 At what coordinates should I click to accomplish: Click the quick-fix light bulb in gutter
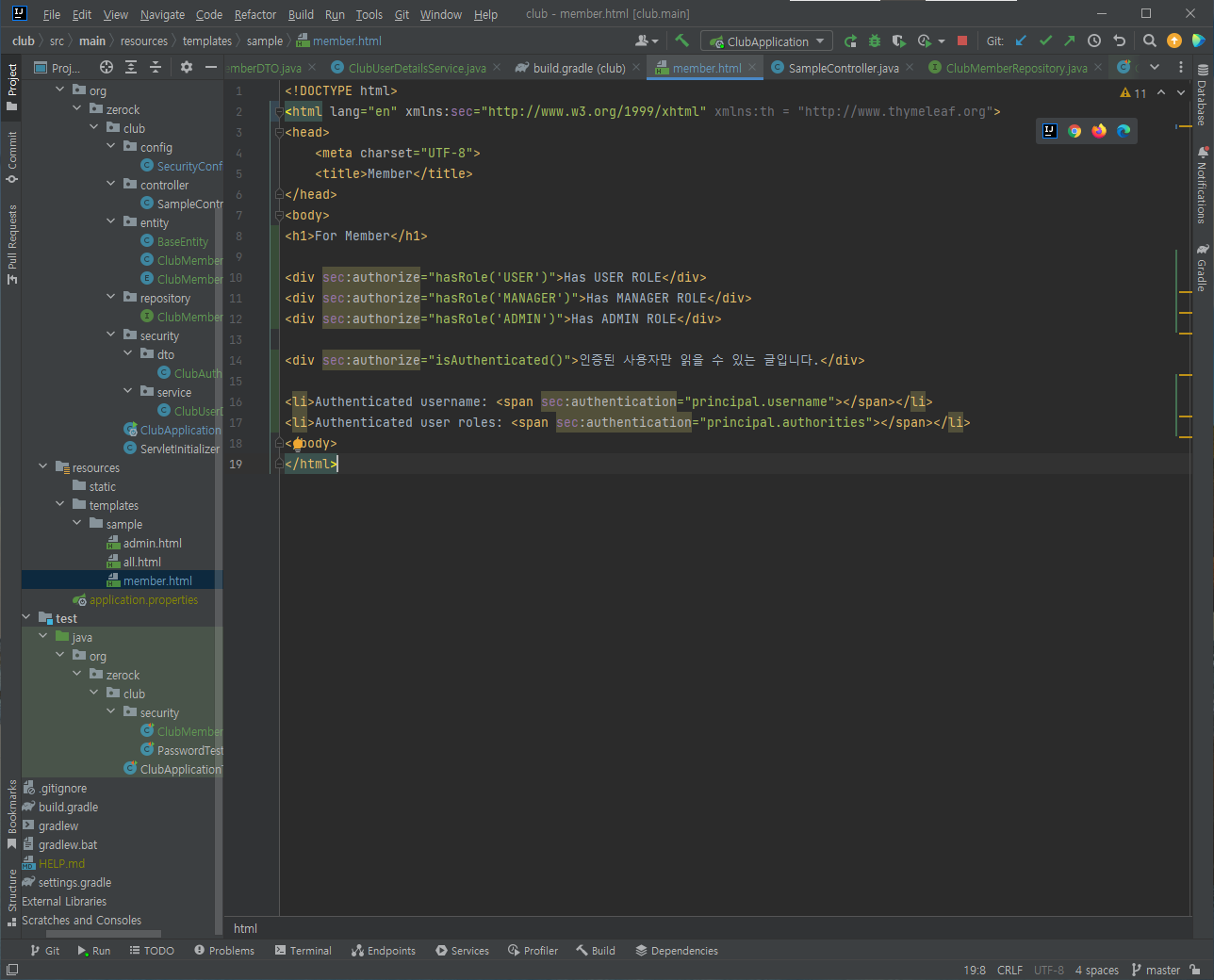click(297, 444)
